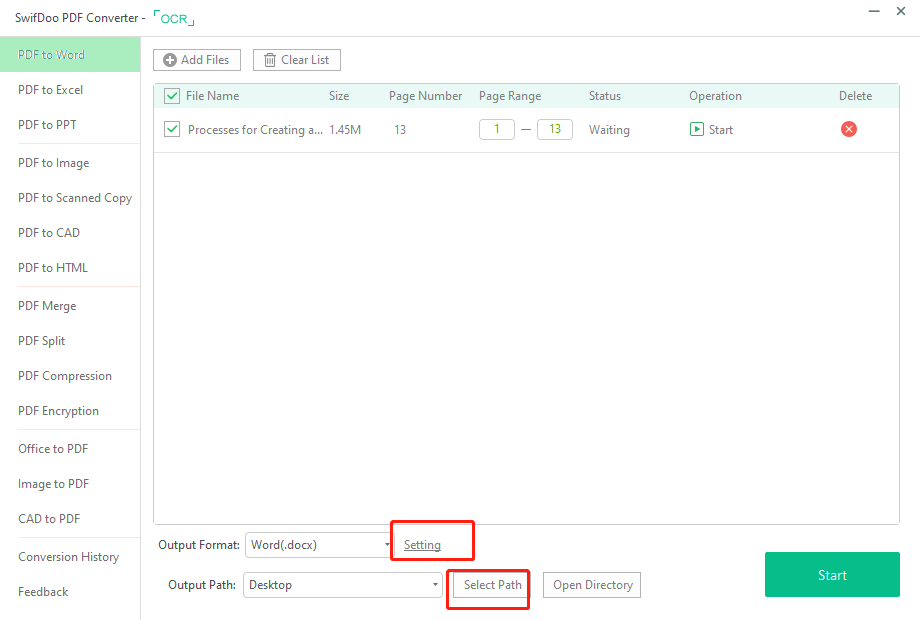Open the Setting link

tap(422, 545)
